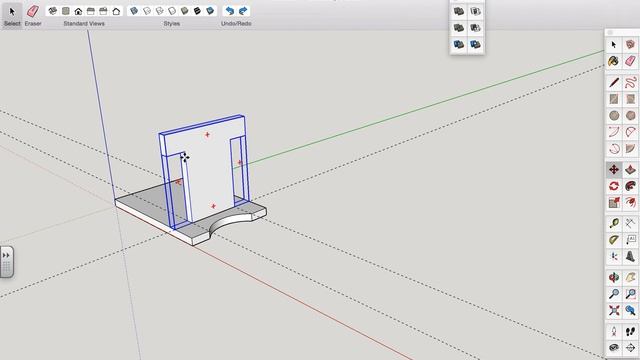This screenshot has width=640, height=360.
Task: Select the Follow Me tool
Action: pos(630,186)
